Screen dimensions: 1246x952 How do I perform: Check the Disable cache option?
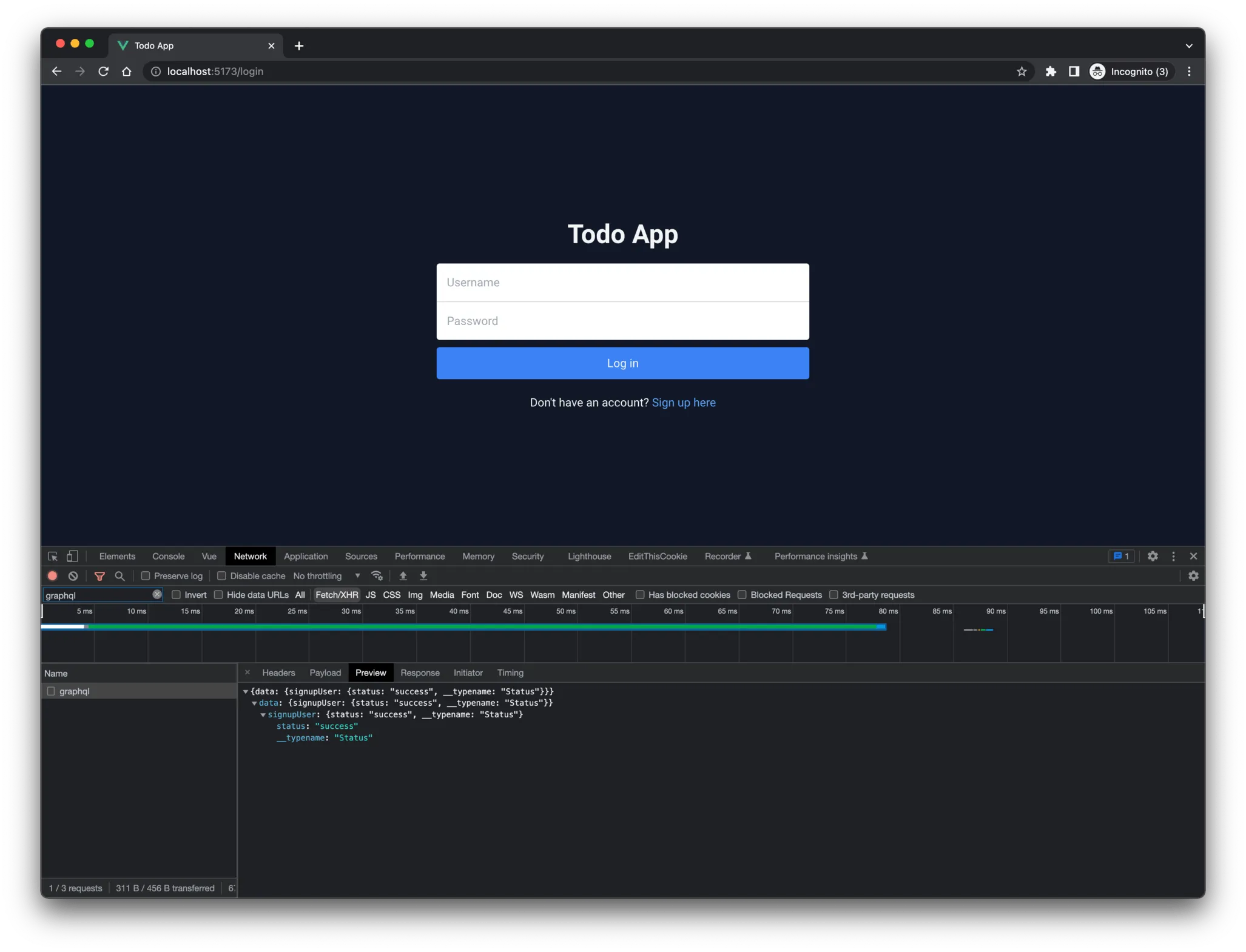point(221,576)
